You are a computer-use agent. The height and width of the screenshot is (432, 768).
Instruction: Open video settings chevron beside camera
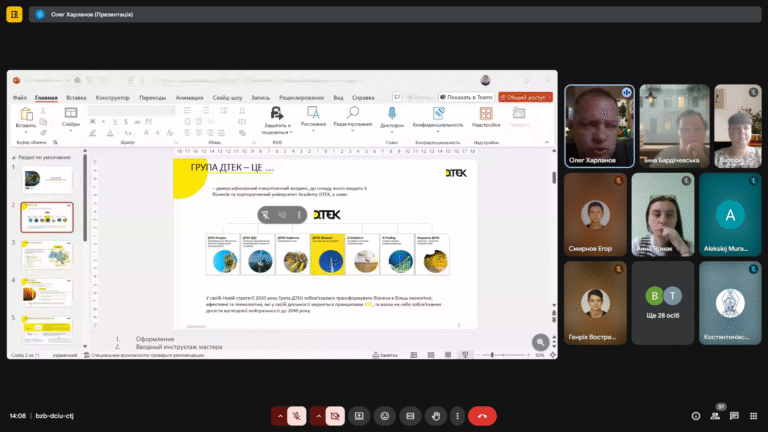point(318,416)
